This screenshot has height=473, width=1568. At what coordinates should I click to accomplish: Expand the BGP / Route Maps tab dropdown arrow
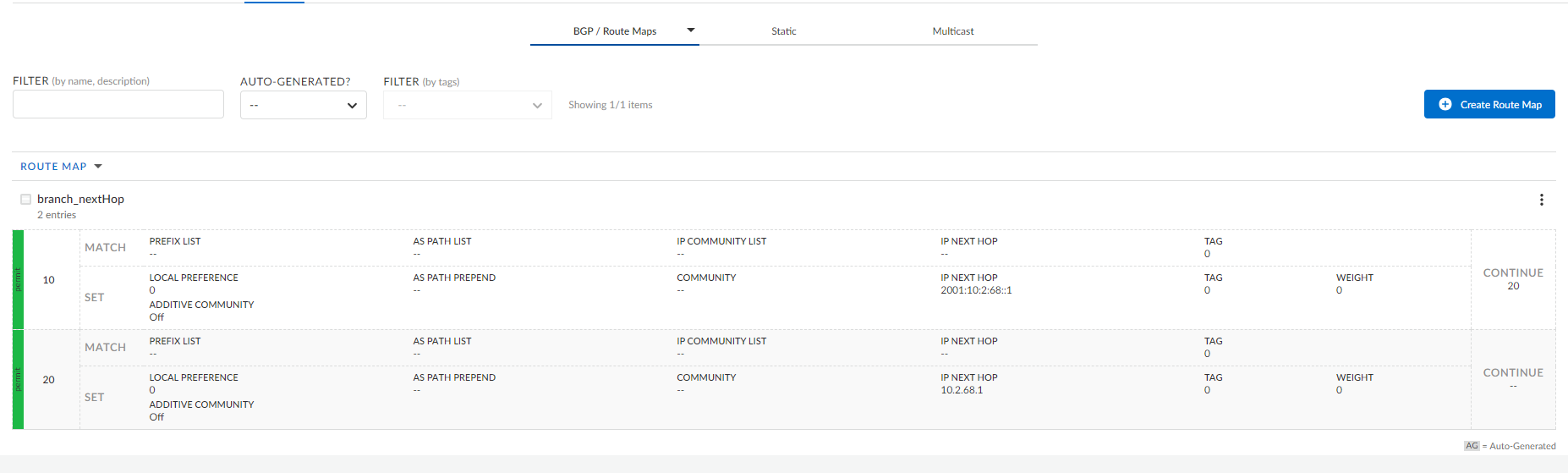(691, 30)
